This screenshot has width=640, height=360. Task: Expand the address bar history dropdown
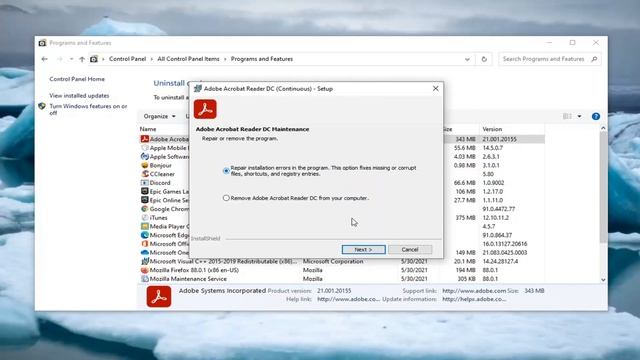[467, 59]
